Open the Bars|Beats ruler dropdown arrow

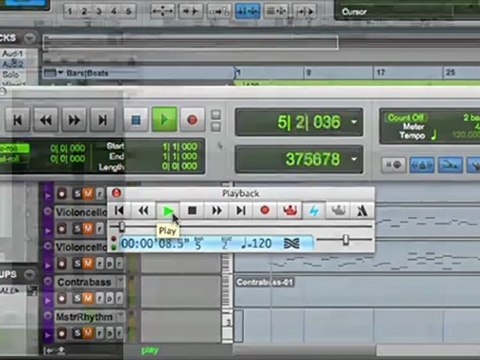point(60,73)
